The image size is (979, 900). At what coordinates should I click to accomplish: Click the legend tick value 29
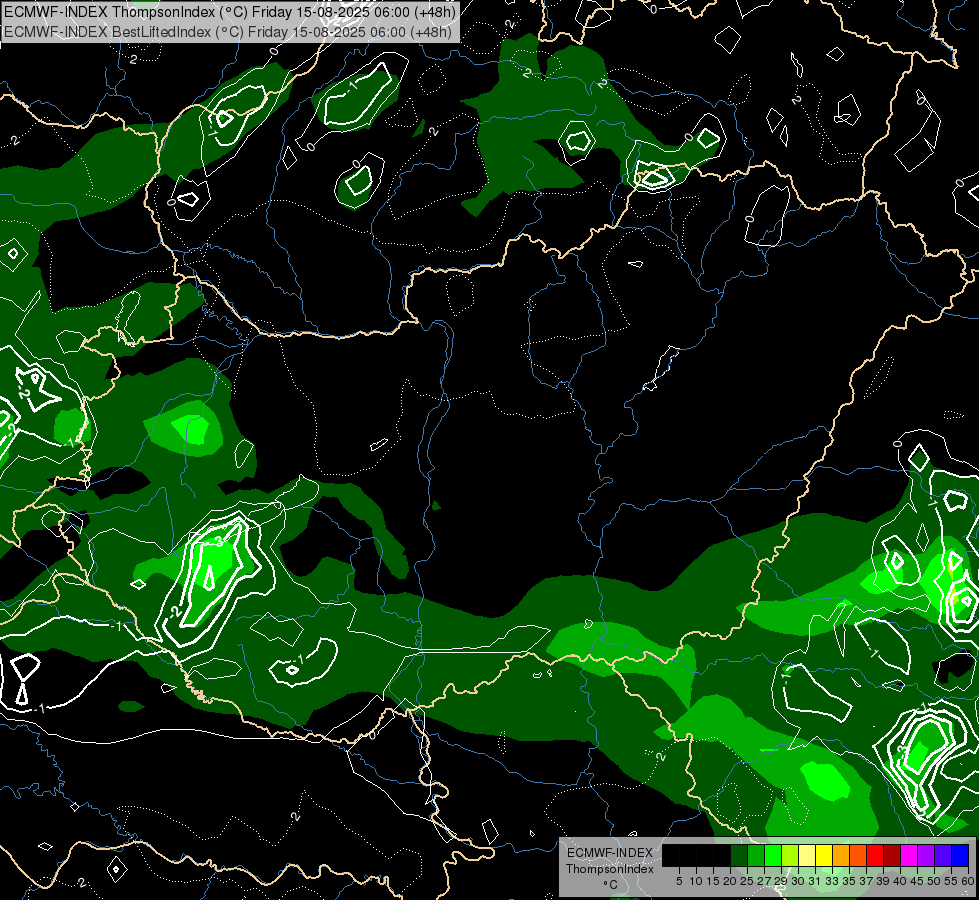pyautogui.click(x=781, y=881)
